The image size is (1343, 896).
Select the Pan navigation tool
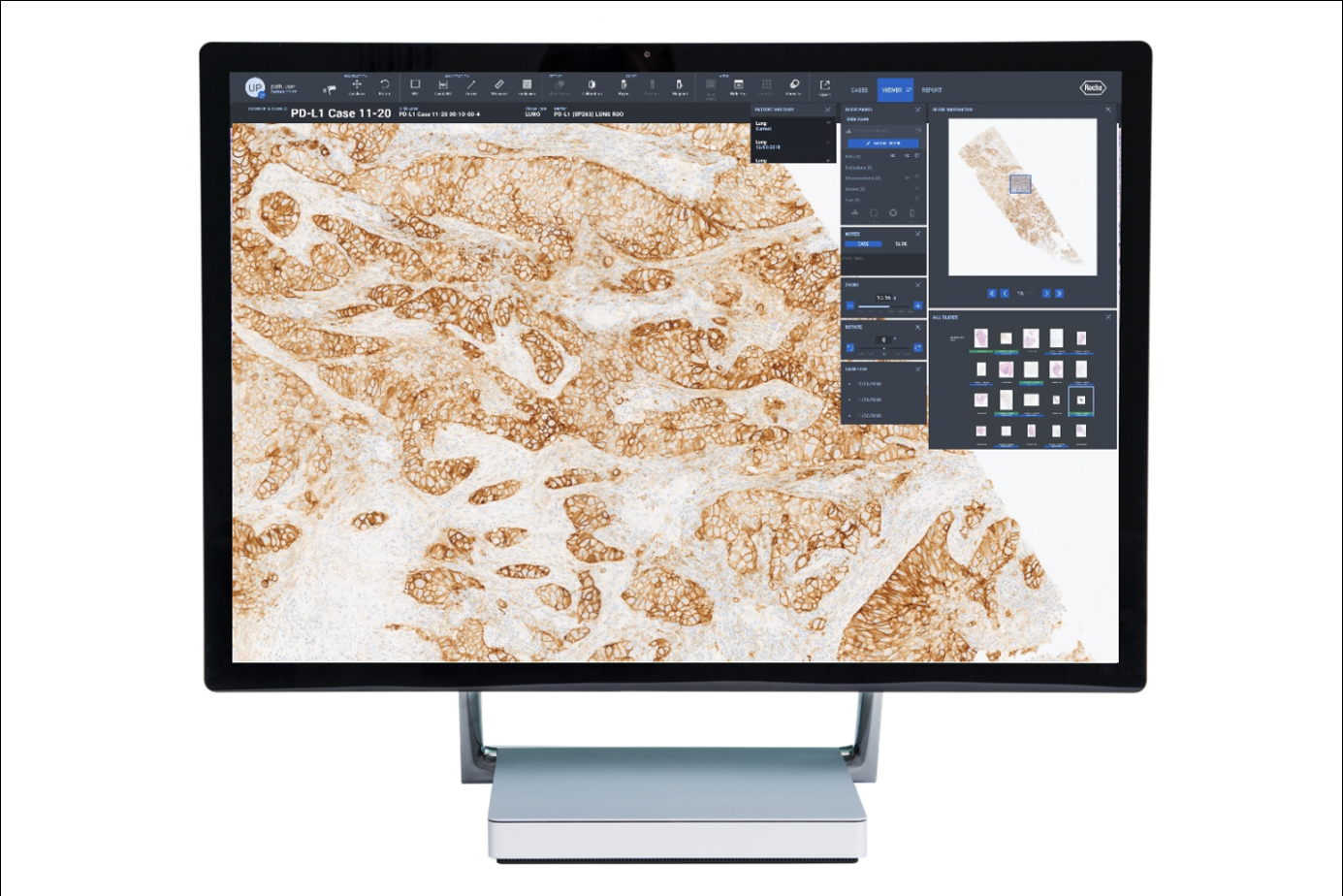[x=357, y=87]
